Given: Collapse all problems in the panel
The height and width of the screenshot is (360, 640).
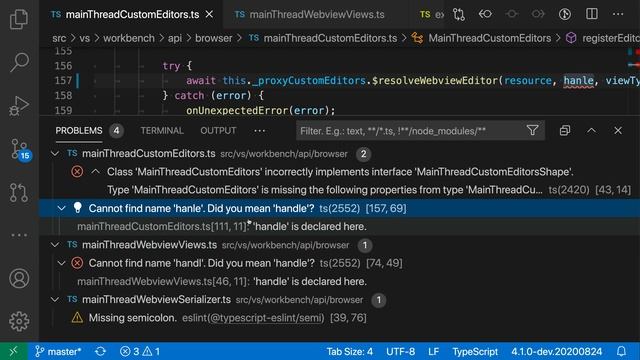Looking at the screenshot, I should (x=565, y=131).
